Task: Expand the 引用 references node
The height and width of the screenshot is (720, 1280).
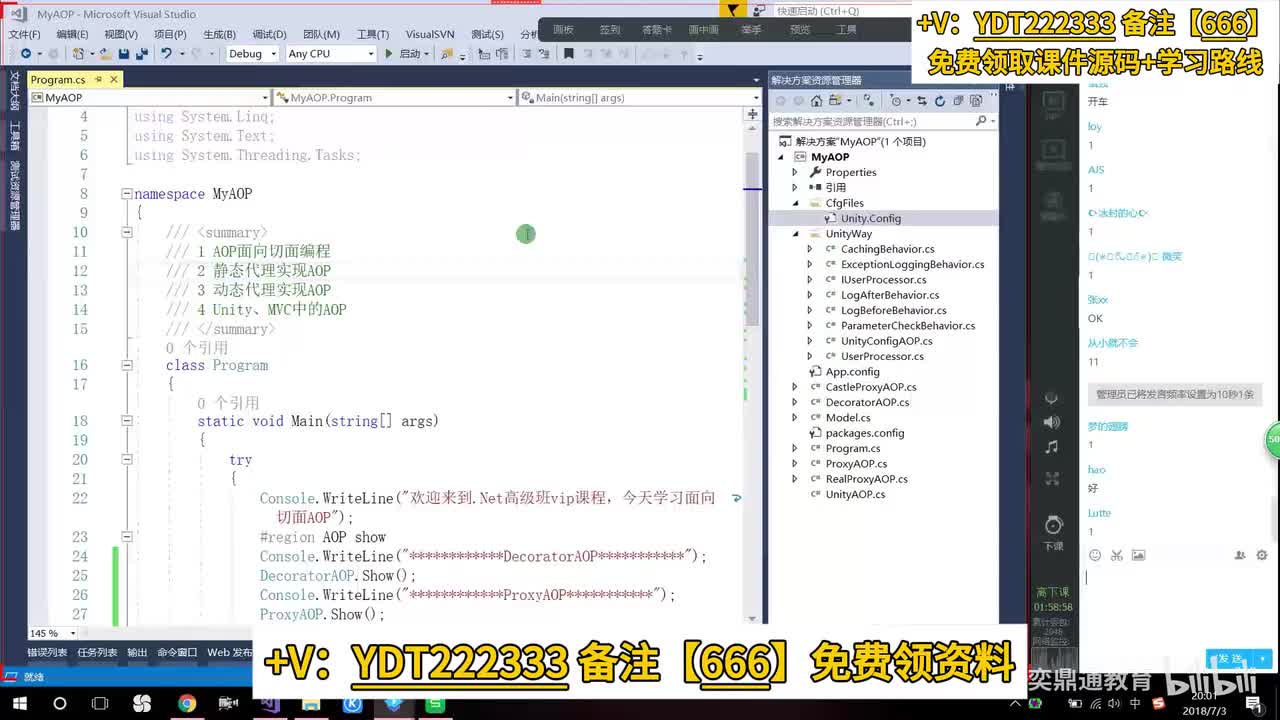Action: tap(795, 187)
